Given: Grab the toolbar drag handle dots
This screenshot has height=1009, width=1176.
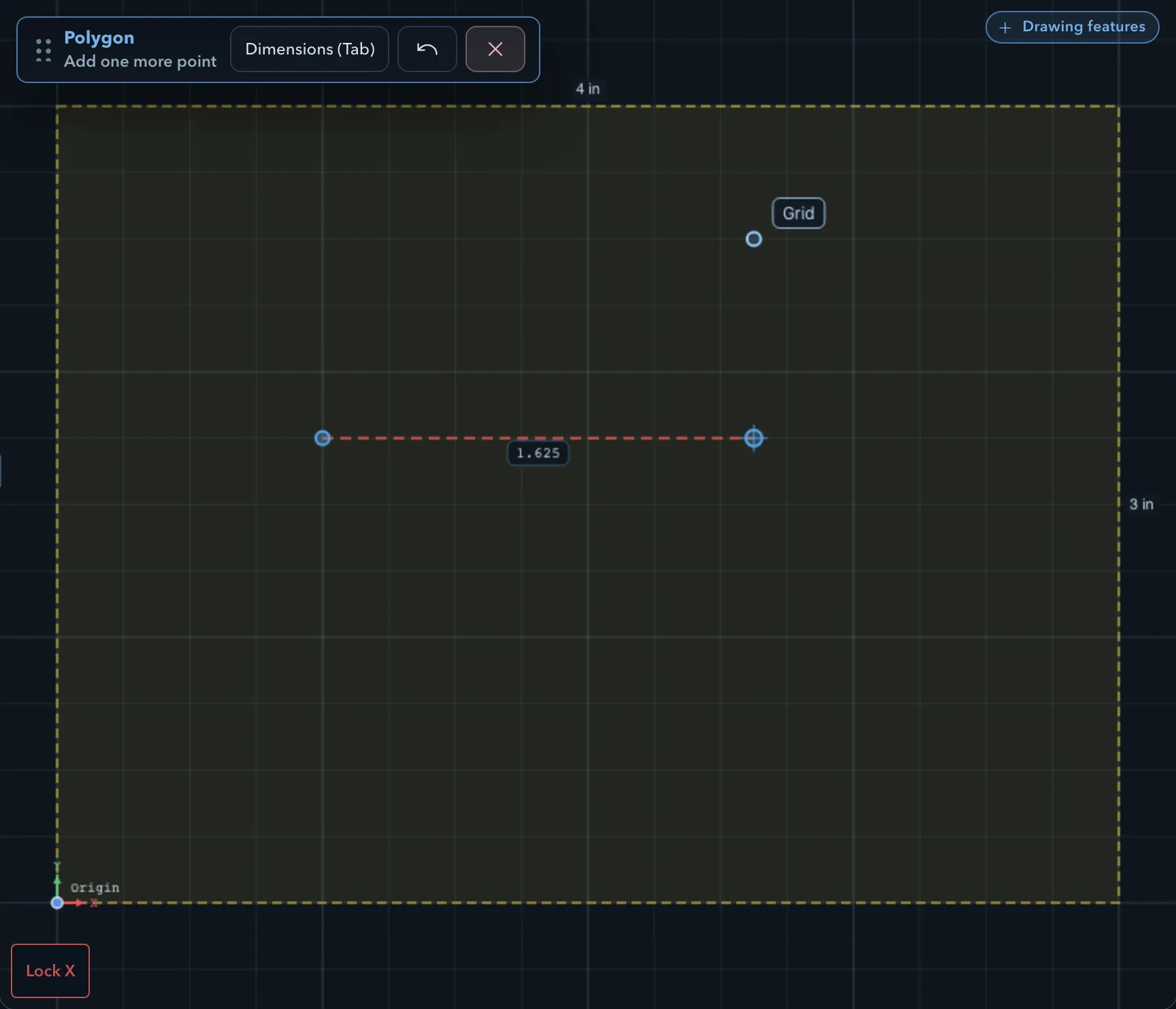Looking at the screenshot, I should (44, 50).
